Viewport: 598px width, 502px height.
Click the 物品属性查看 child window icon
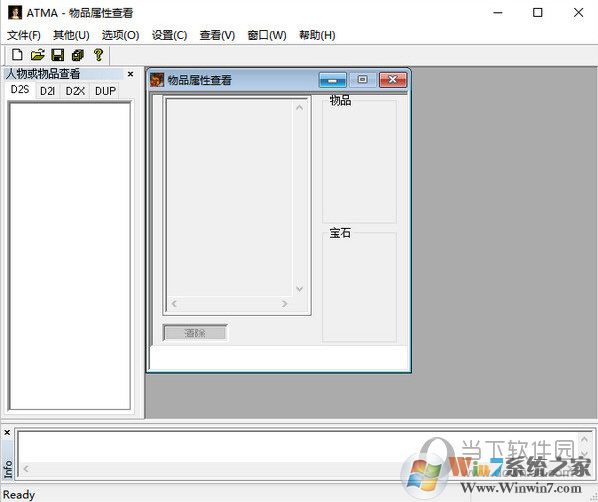pyautogui.click(x=157, y=80)
